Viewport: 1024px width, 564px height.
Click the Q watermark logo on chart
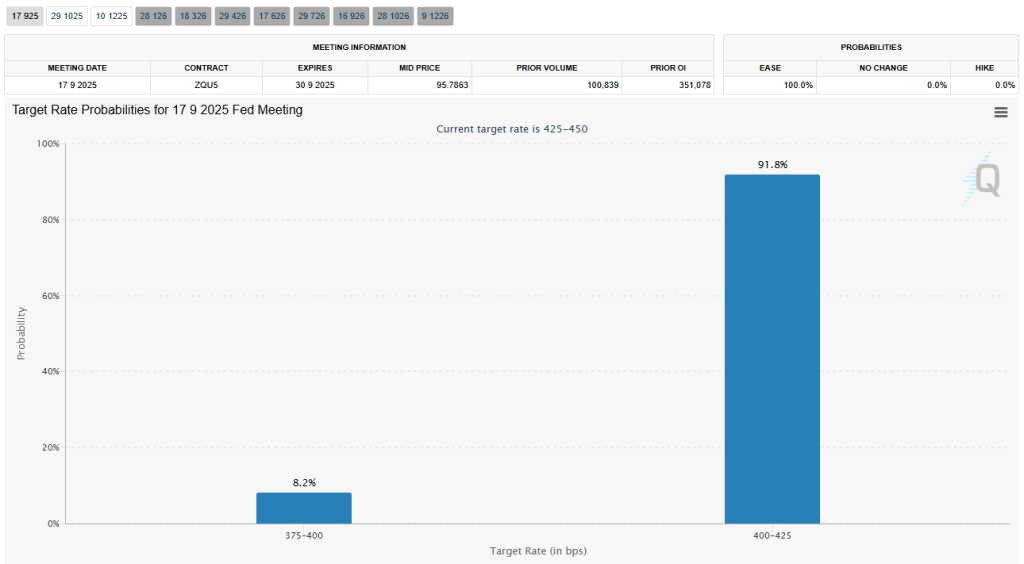(x=985, y=180)
